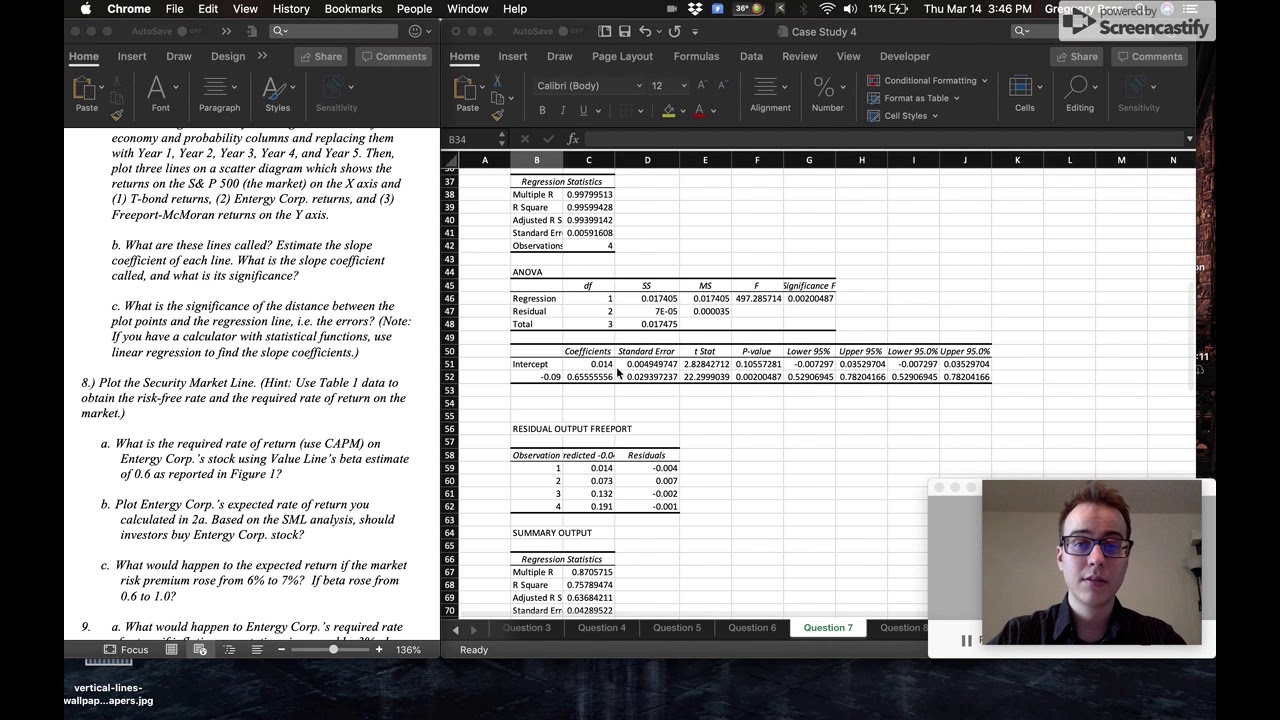Expand Format as Table dropdown
The height and width of the screenshot is (720, 1280).
[956, 98]
